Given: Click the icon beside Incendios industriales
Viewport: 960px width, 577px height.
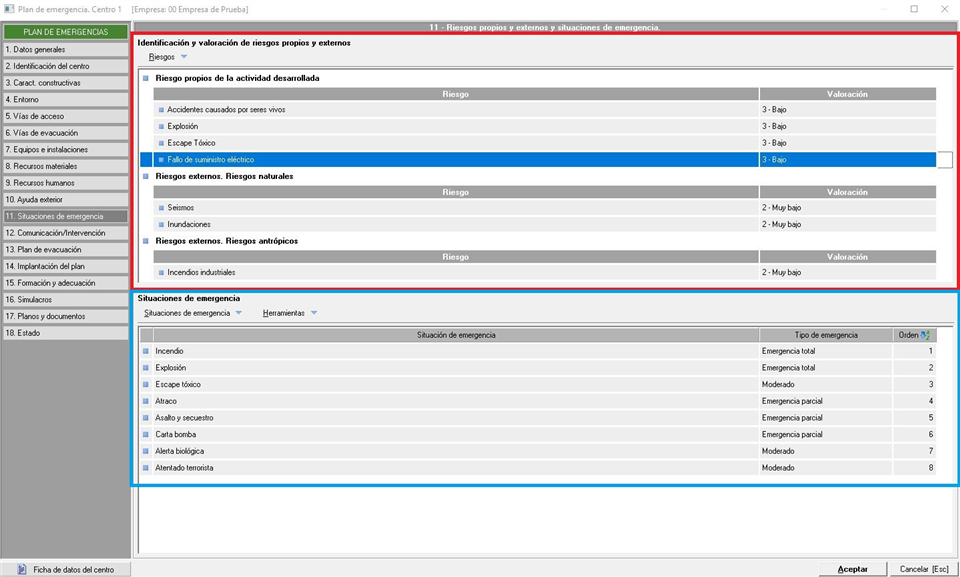Looking at the screenshot, I should coord(161,273).
